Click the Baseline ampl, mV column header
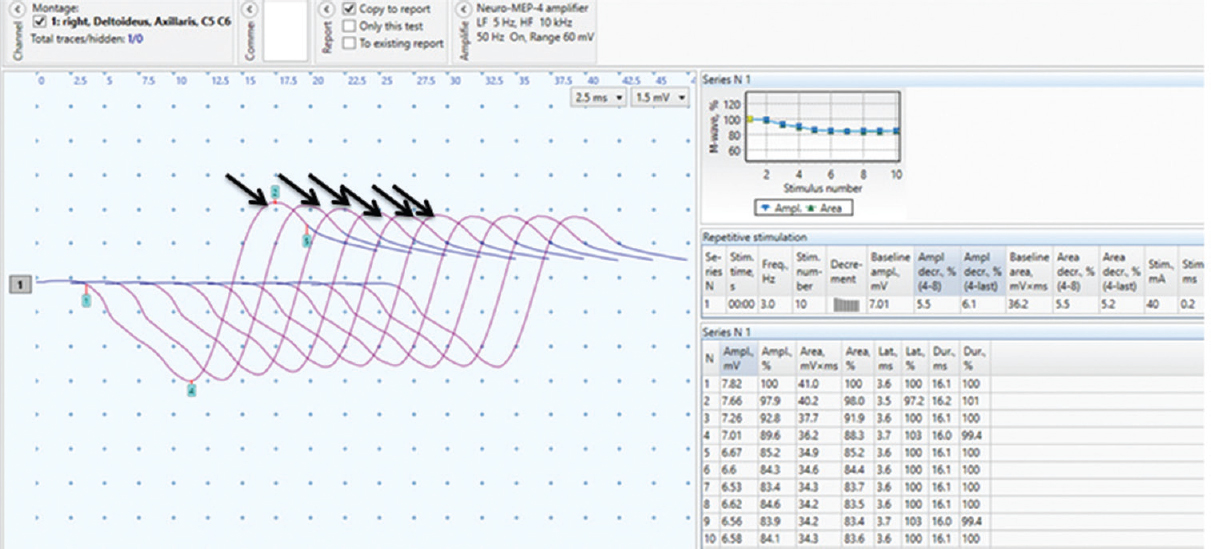The width and height of the screenshot is (1211, 549). point(890,269)
